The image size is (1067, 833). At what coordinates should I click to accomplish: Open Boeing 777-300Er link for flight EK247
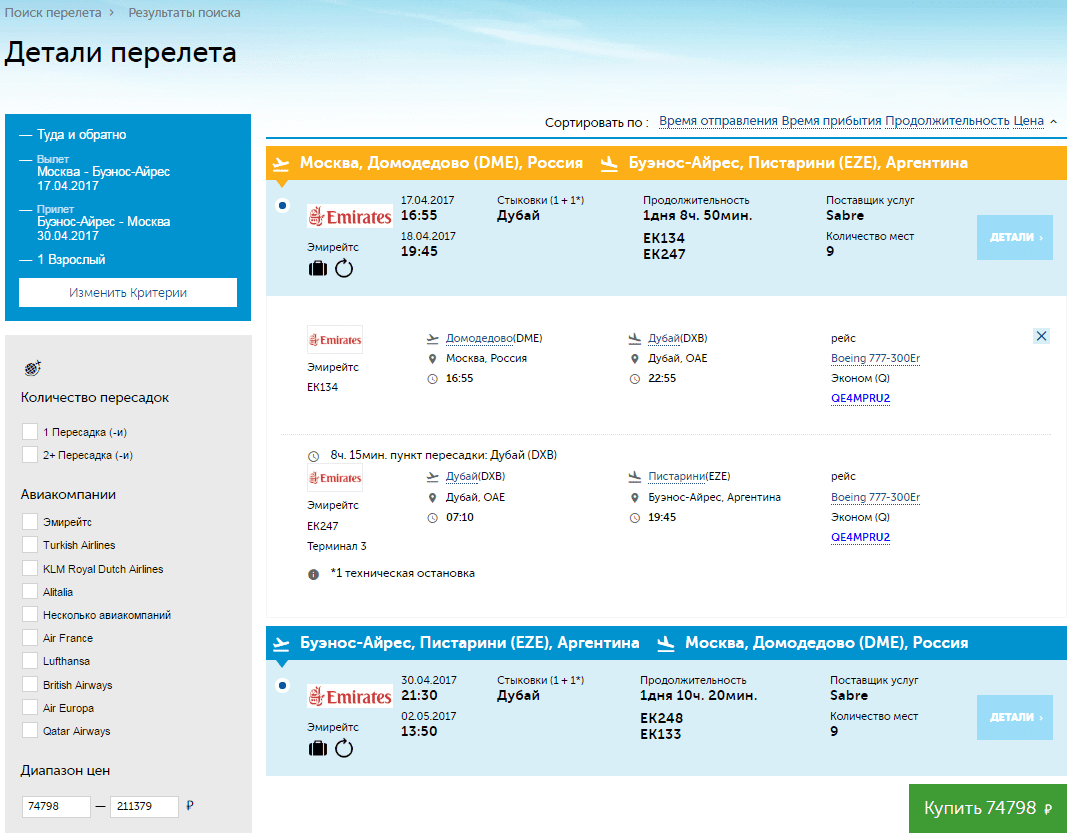875,497
